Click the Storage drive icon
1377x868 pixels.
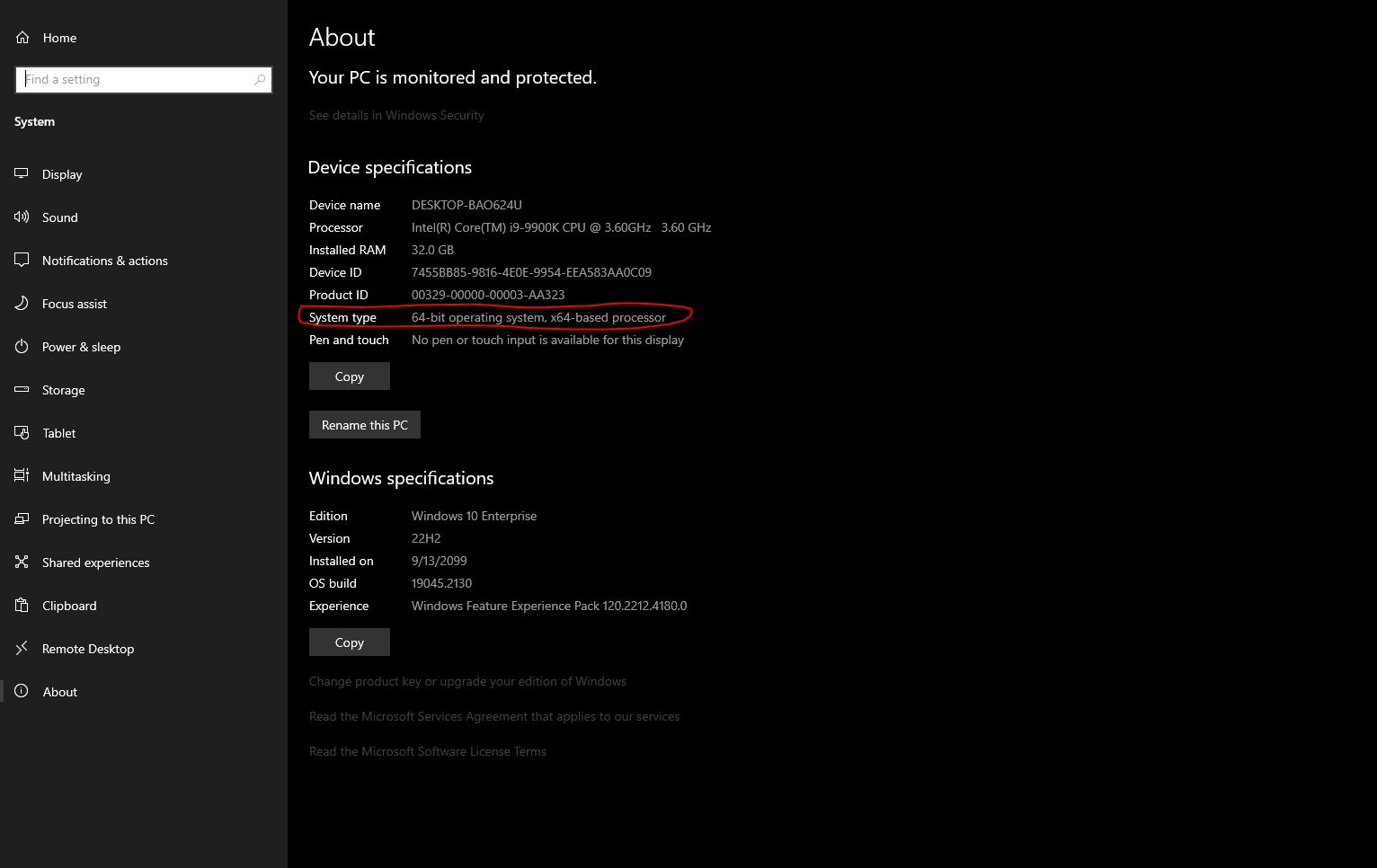pos(22,390)
